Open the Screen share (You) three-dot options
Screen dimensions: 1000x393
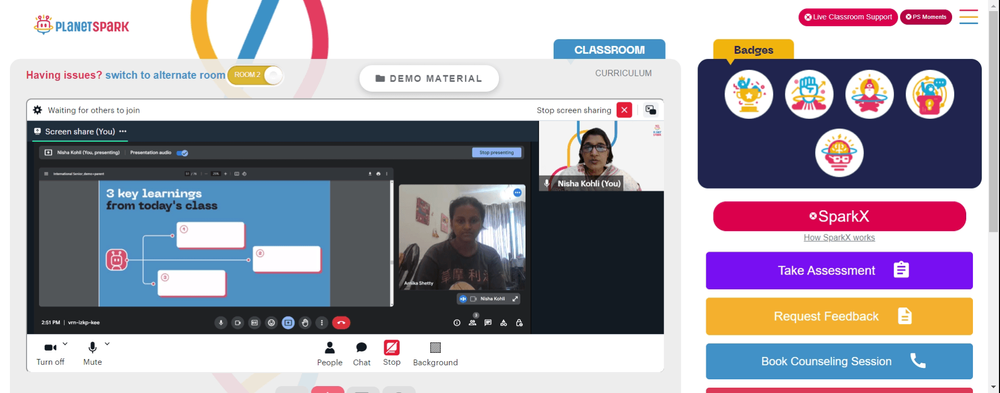pos(122,131)
